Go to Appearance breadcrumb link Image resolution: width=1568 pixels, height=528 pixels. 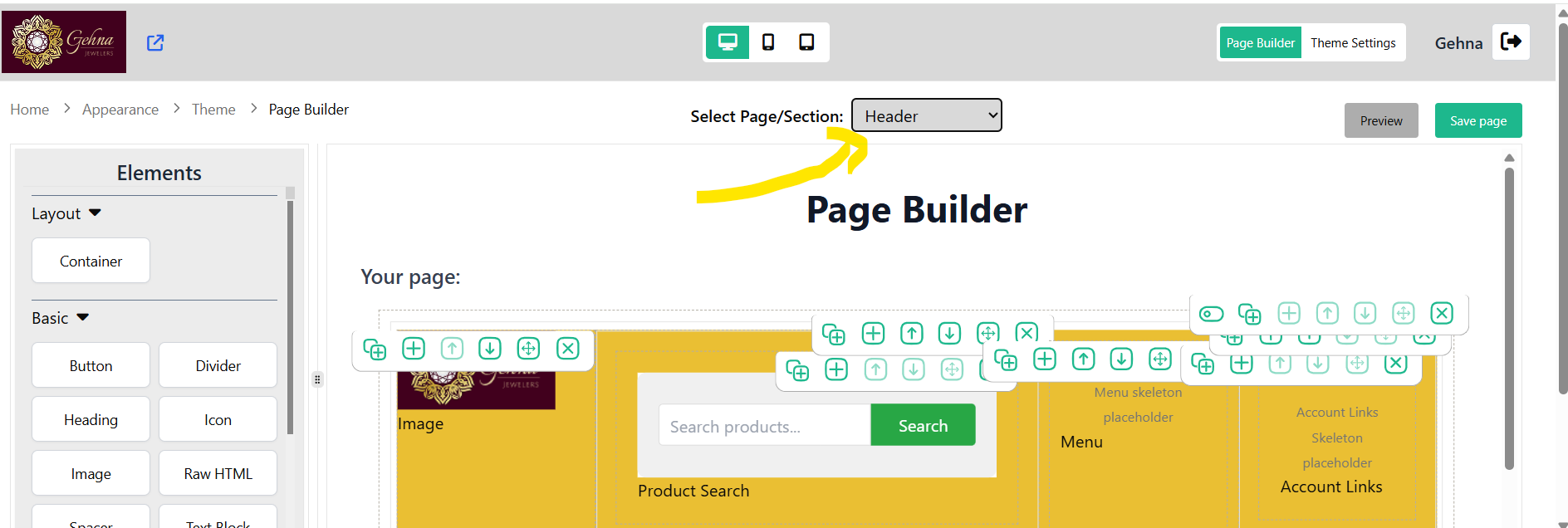120,110
